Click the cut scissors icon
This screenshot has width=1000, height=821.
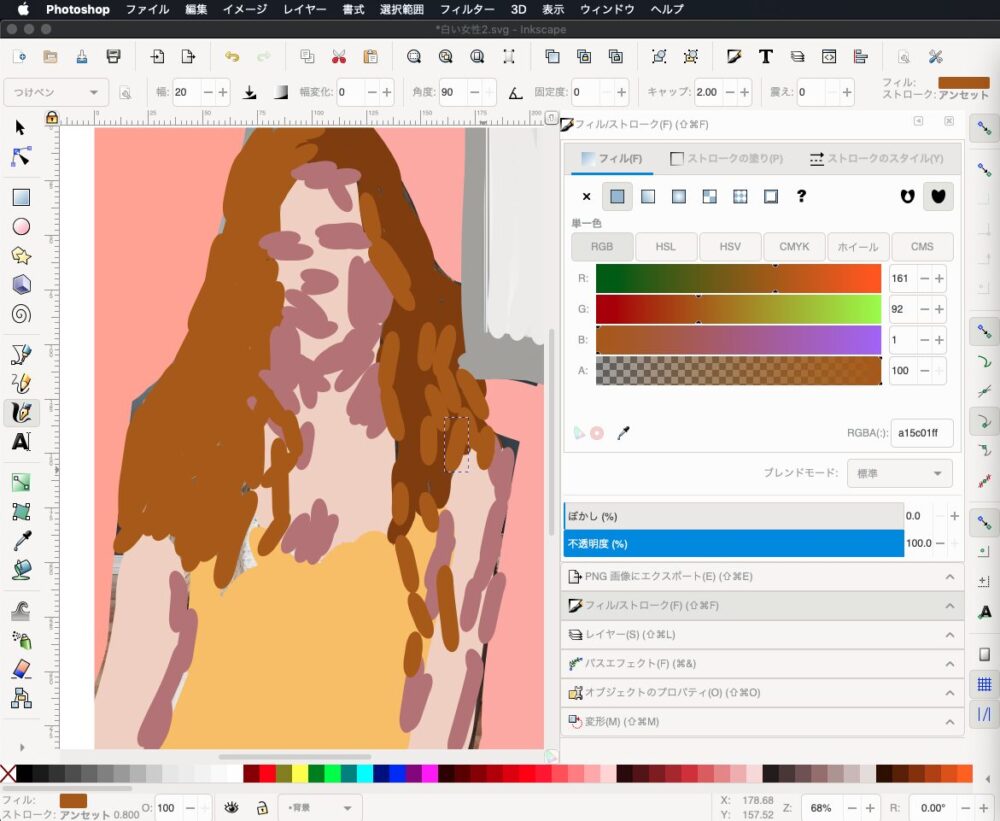coord(339,57)
